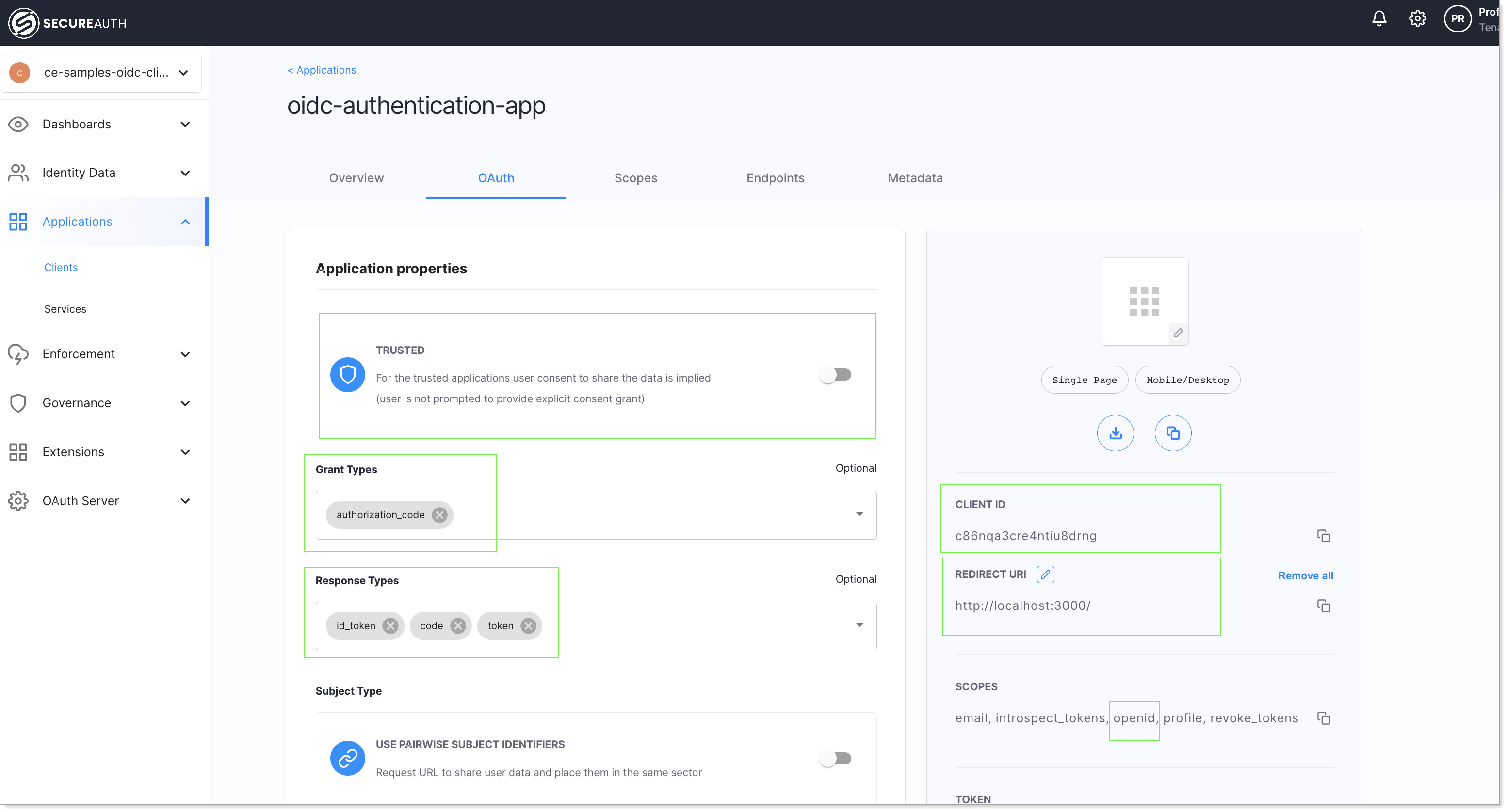Click the Dashboards eye icon
The width and height of the screenshot is (1507, 812).
tap(18, 124)
